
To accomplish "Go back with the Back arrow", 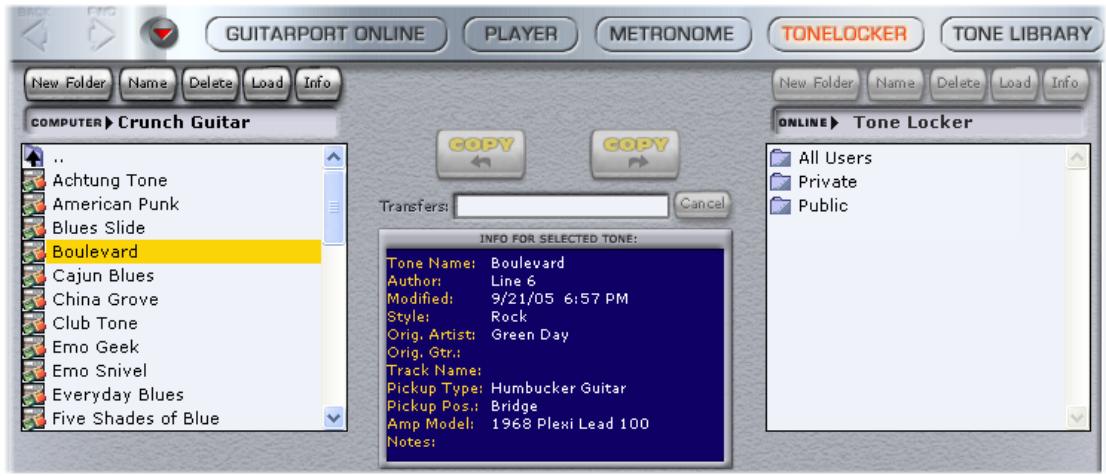I will pos(35,35).
